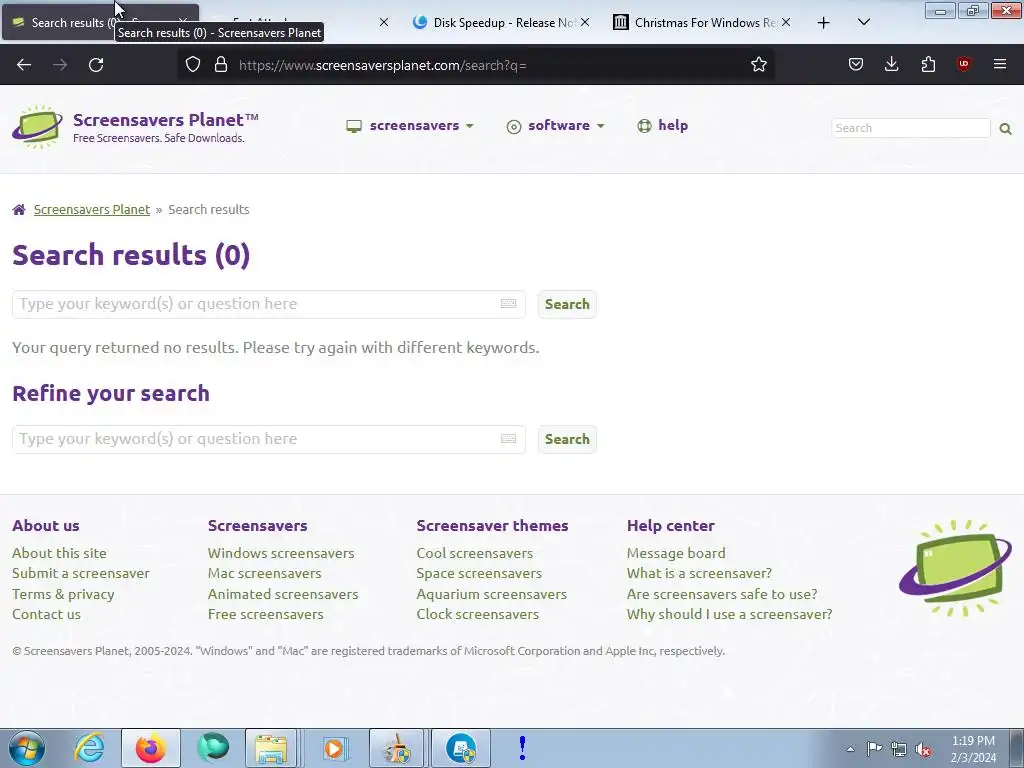Click keyword field under Search results
1024x768 pixels.
(268, 304)
